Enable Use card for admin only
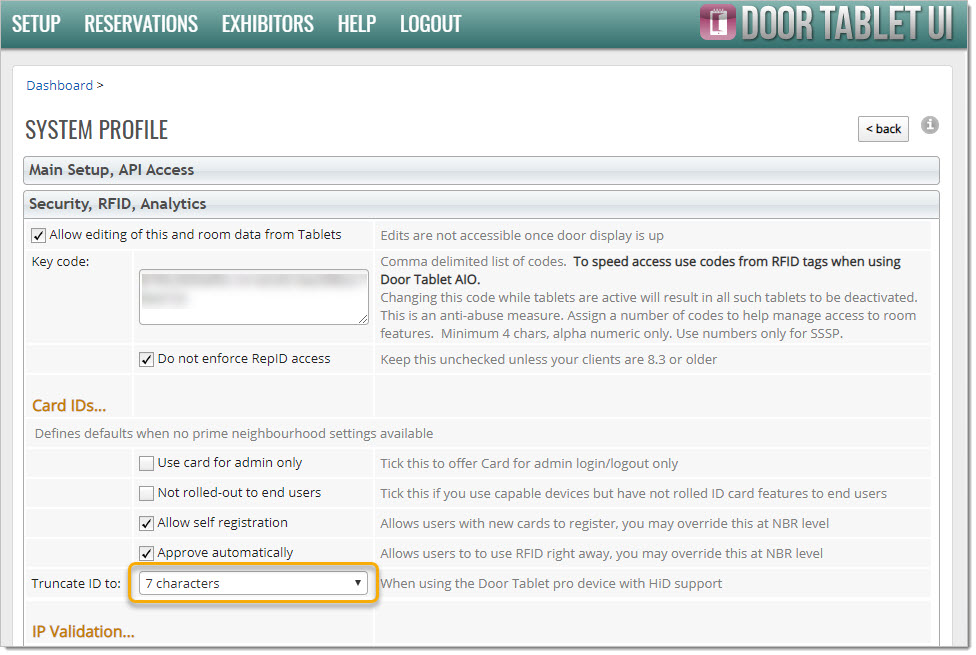Screen dimensions: 976x655 coord(147,464)
